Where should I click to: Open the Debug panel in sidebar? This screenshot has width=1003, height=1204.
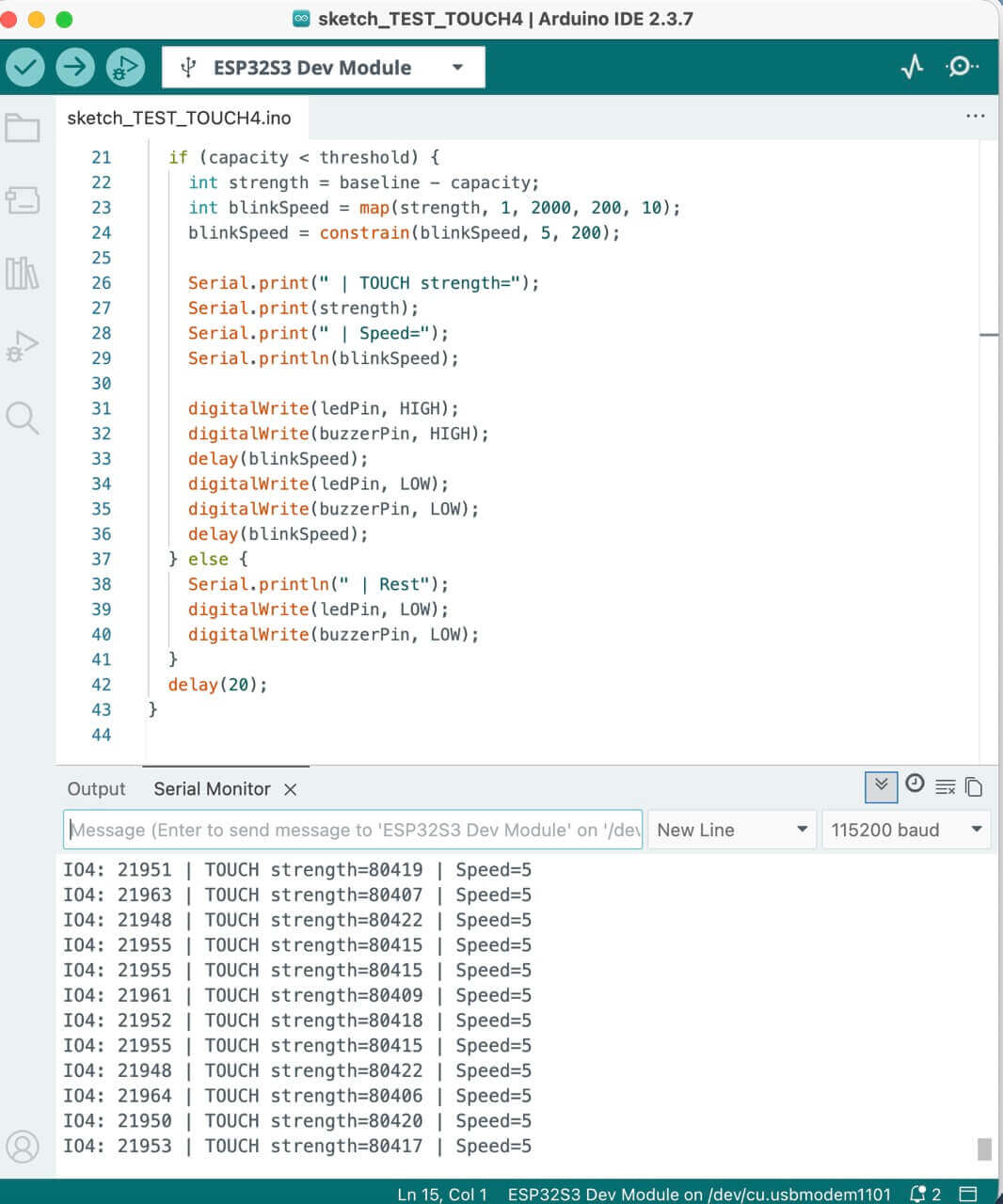(x=23, y=345)
